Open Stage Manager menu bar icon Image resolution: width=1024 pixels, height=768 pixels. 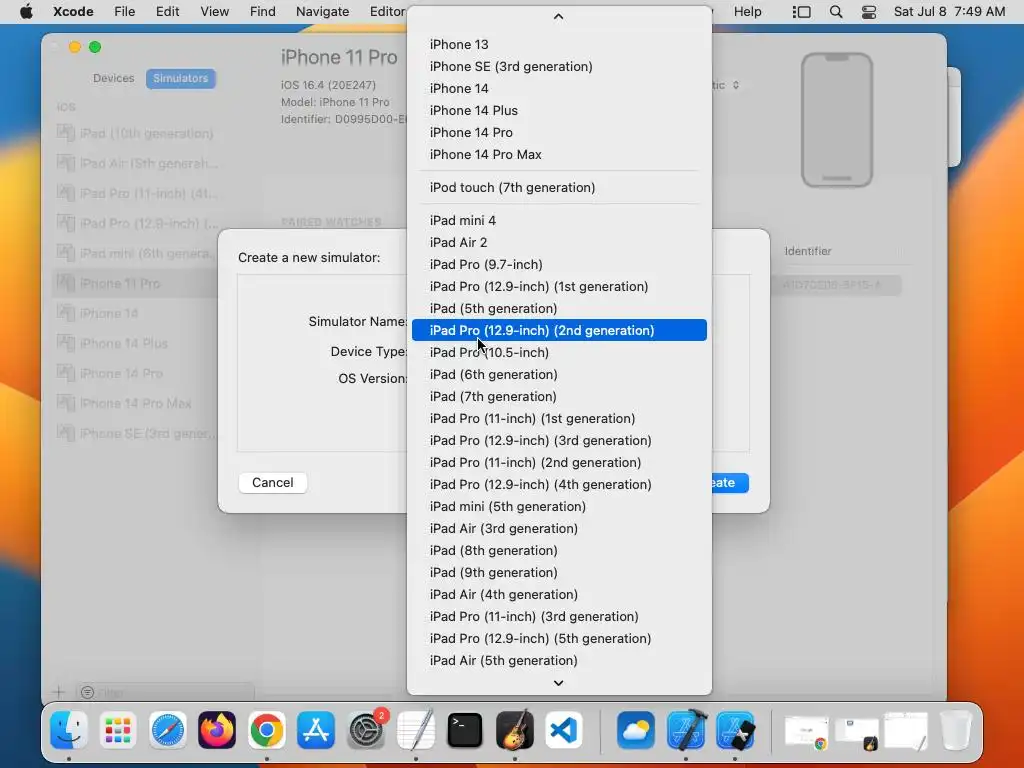pyautogui.click(x=801, y=12)
